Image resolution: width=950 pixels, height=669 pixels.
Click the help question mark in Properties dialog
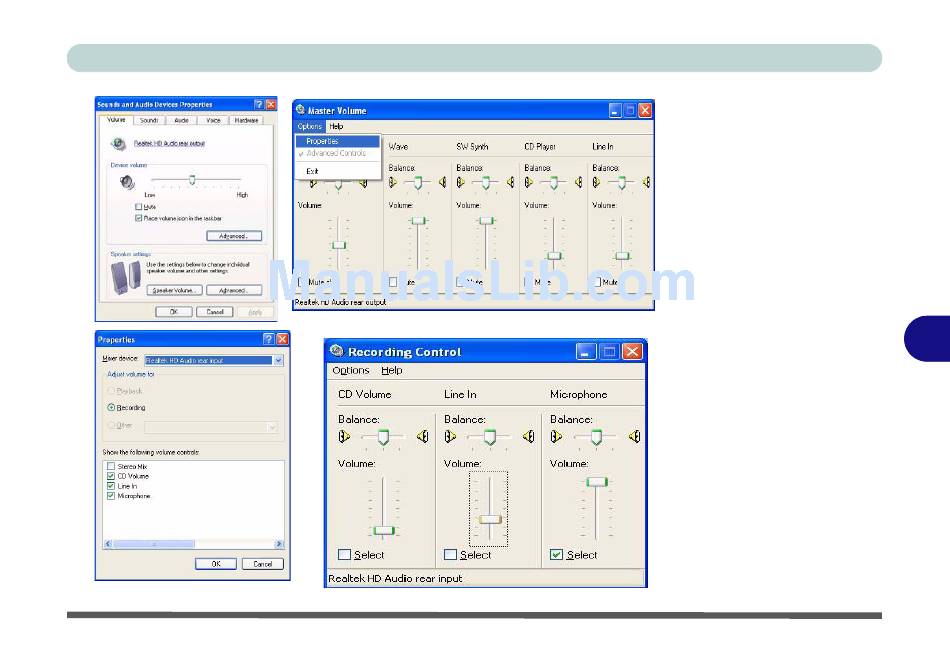(x=268, y=340)
